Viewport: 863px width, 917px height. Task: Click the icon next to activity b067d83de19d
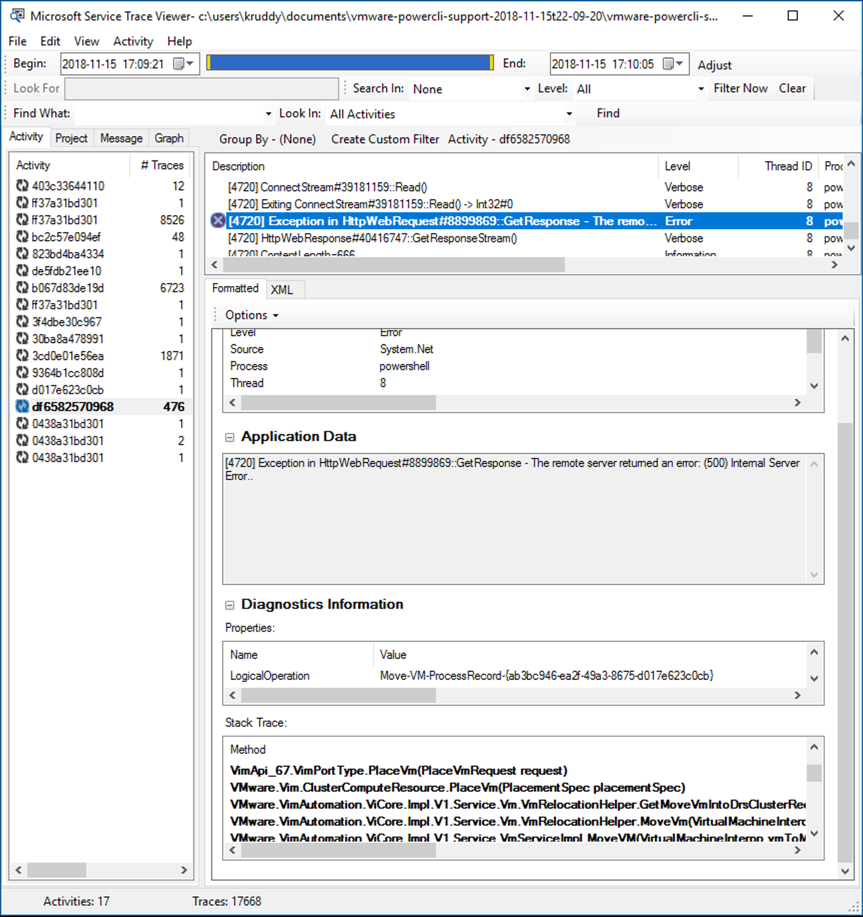(22, 288)
